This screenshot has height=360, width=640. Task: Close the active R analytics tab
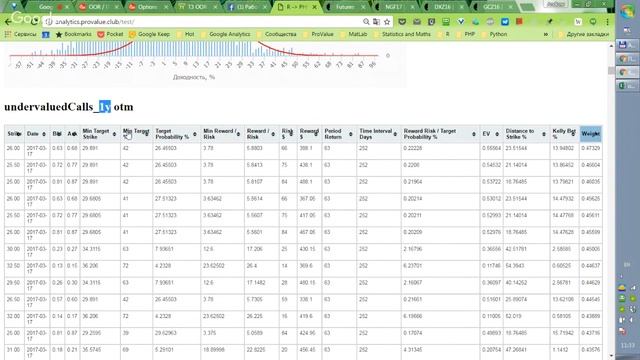coord(314,7)
